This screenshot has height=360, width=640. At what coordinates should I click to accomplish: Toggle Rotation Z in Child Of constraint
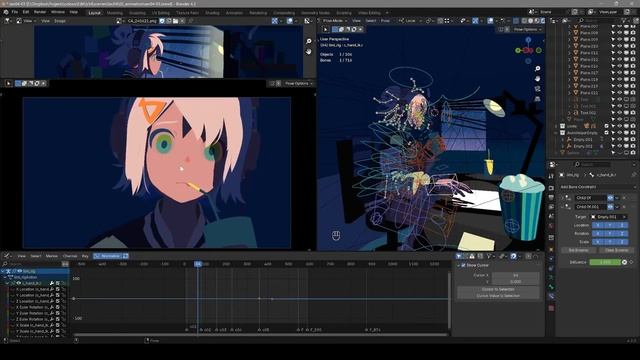pyautogui.click(x=622, y=233)
